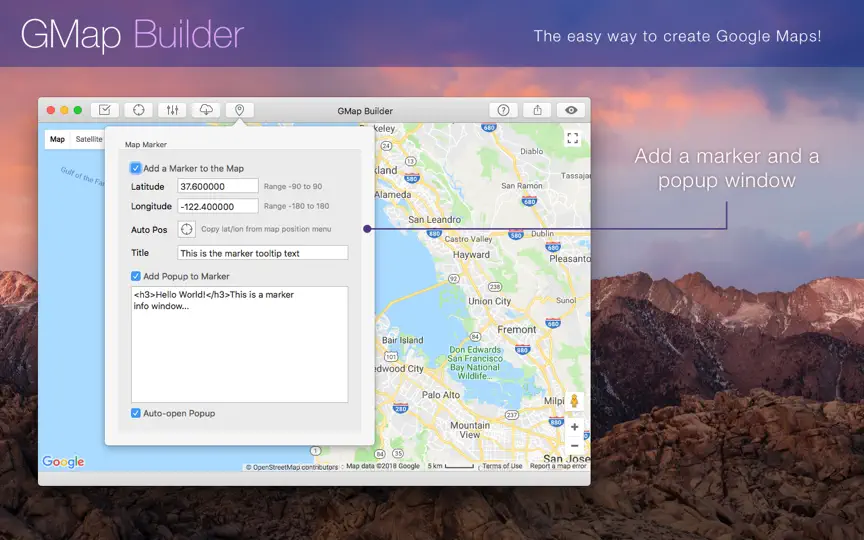Zoom out with the map minus button
This screenshot has height=540, width=864.
(x=574, y=445)
